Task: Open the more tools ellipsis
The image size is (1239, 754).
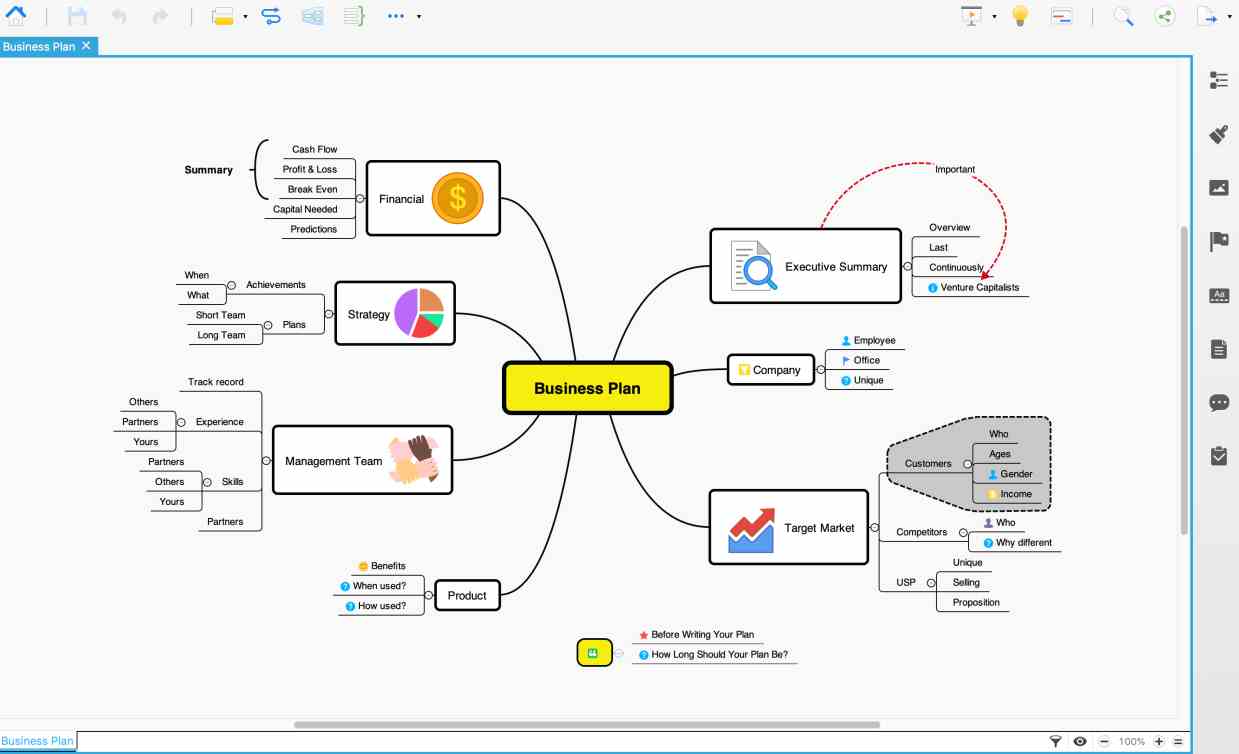Action: click(395, 16)
